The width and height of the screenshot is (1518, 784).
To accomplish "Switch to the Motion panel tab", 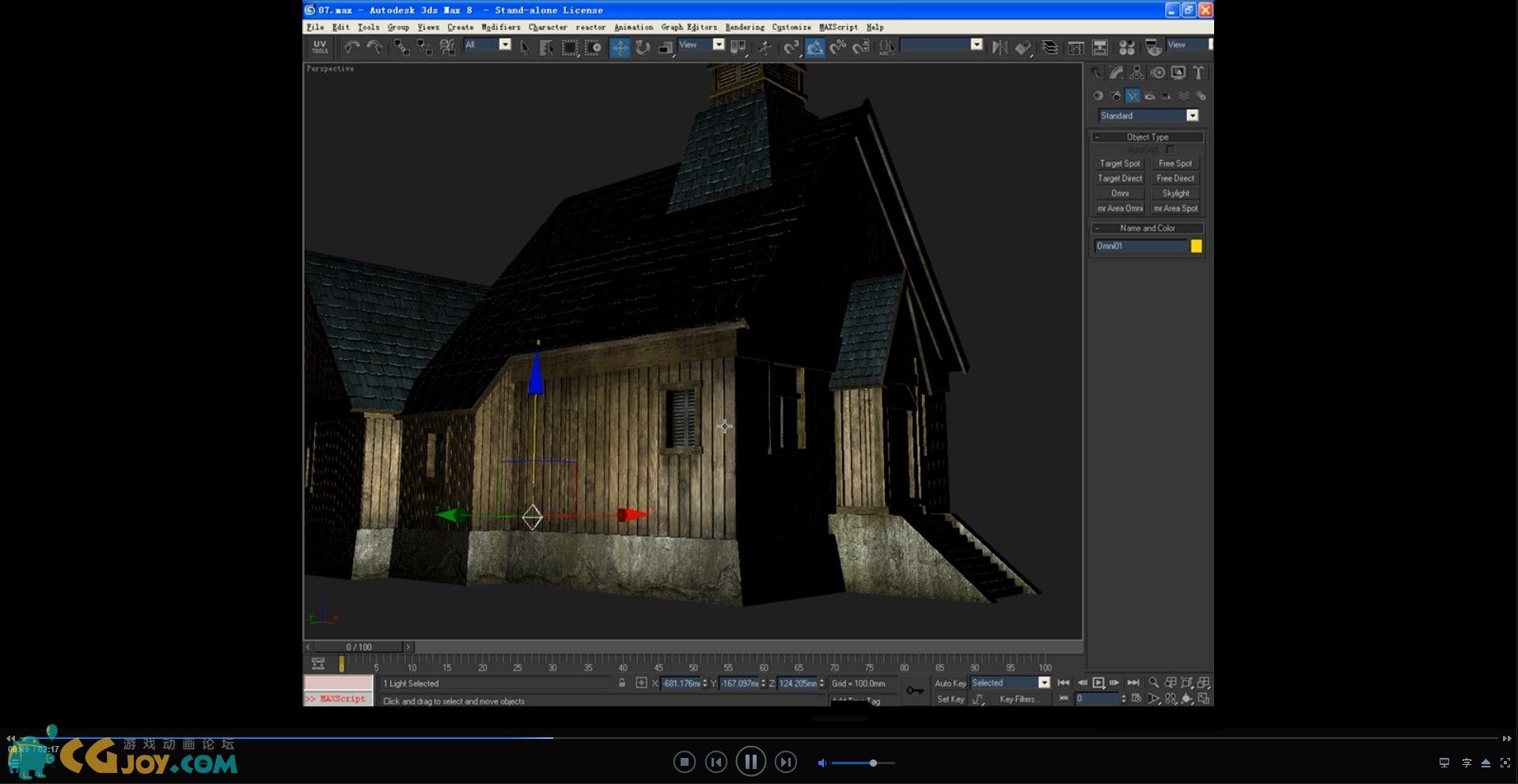I will click(x=1158, y=73).
